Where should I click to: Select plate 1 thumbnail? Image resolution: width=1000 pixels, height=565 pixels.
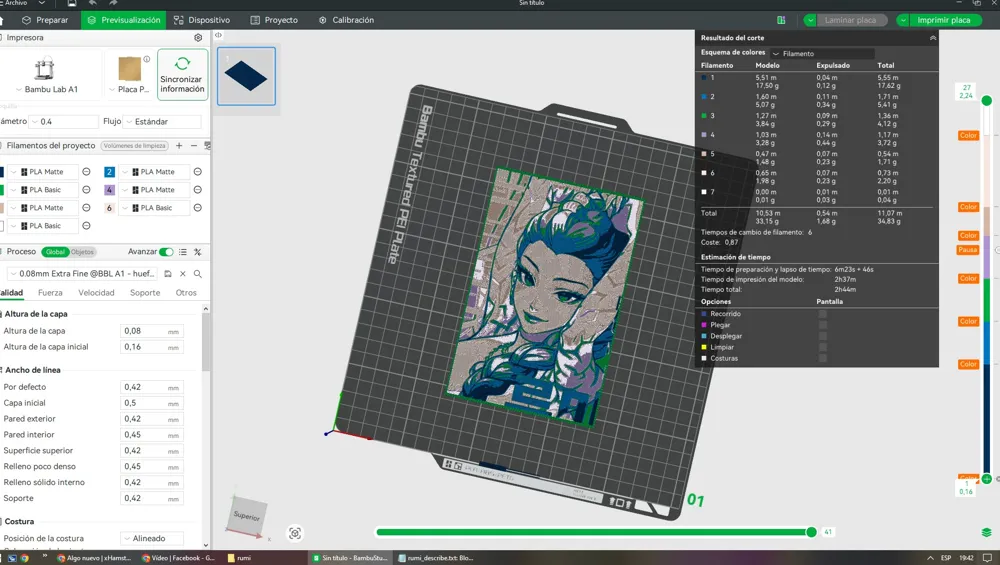pyautogui.click(x=246, y=76)
